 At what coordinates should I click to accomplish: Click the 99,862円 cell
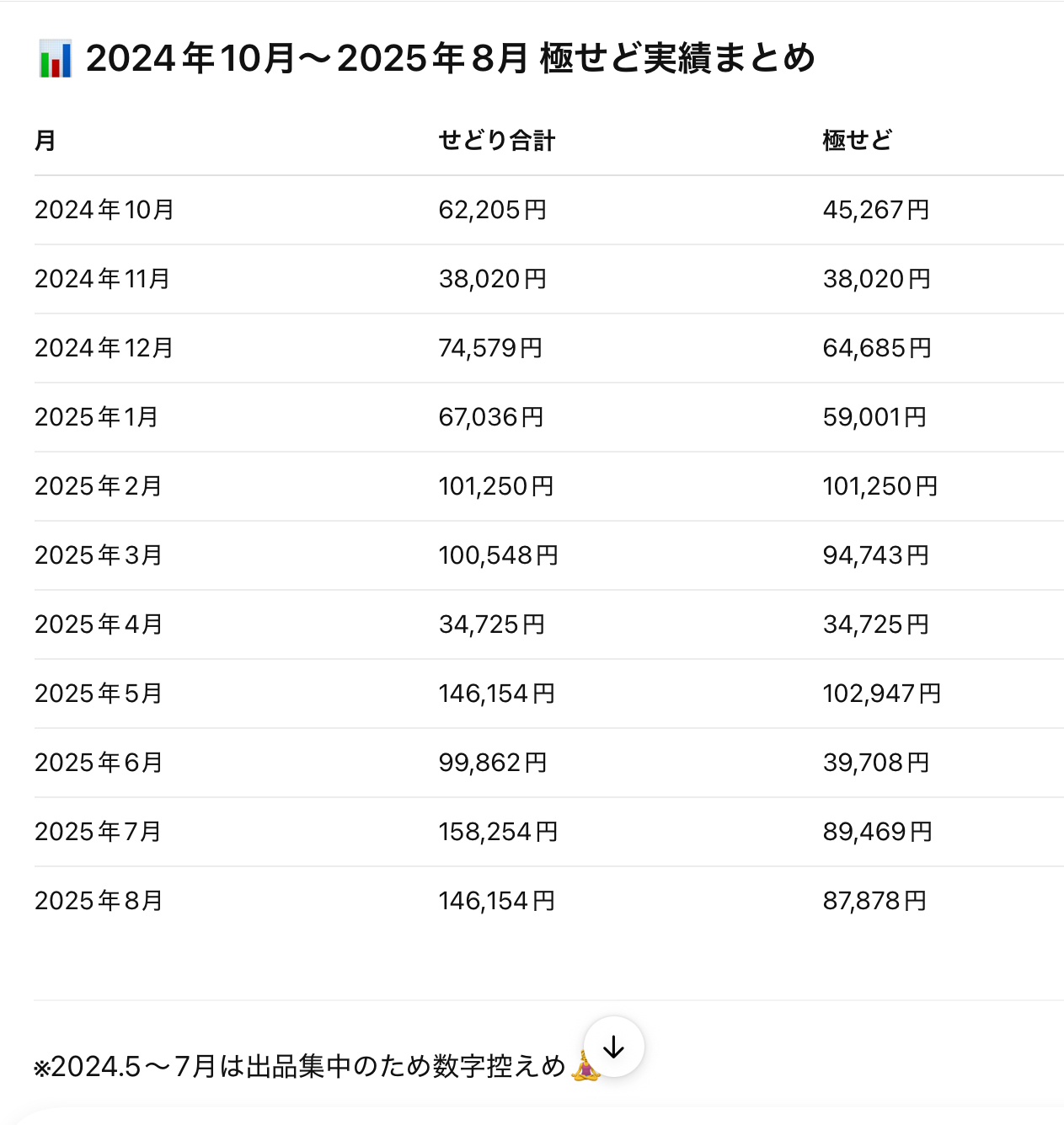click(493, 763)
